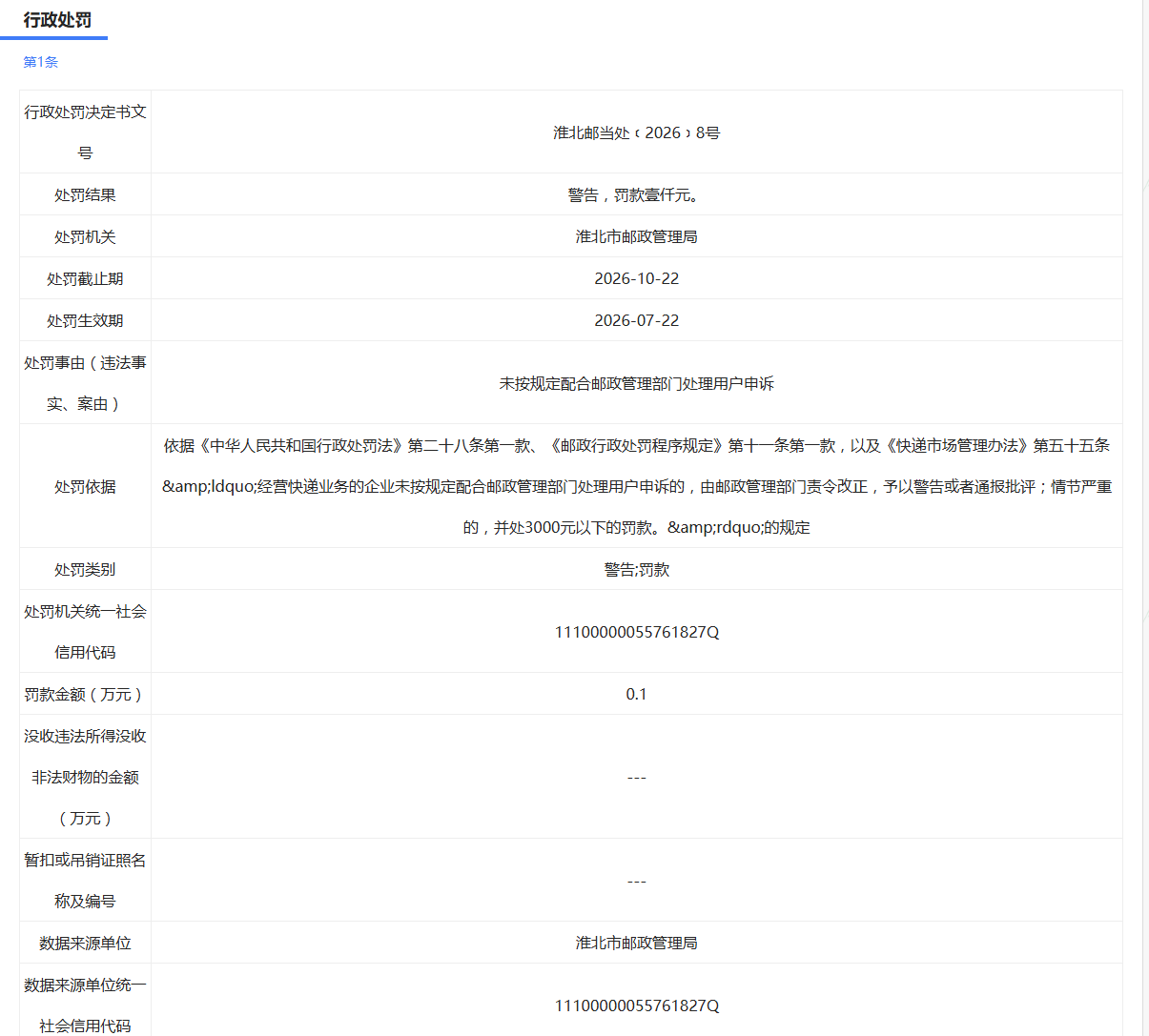Select the 行政处罚 tab heading

57,20
